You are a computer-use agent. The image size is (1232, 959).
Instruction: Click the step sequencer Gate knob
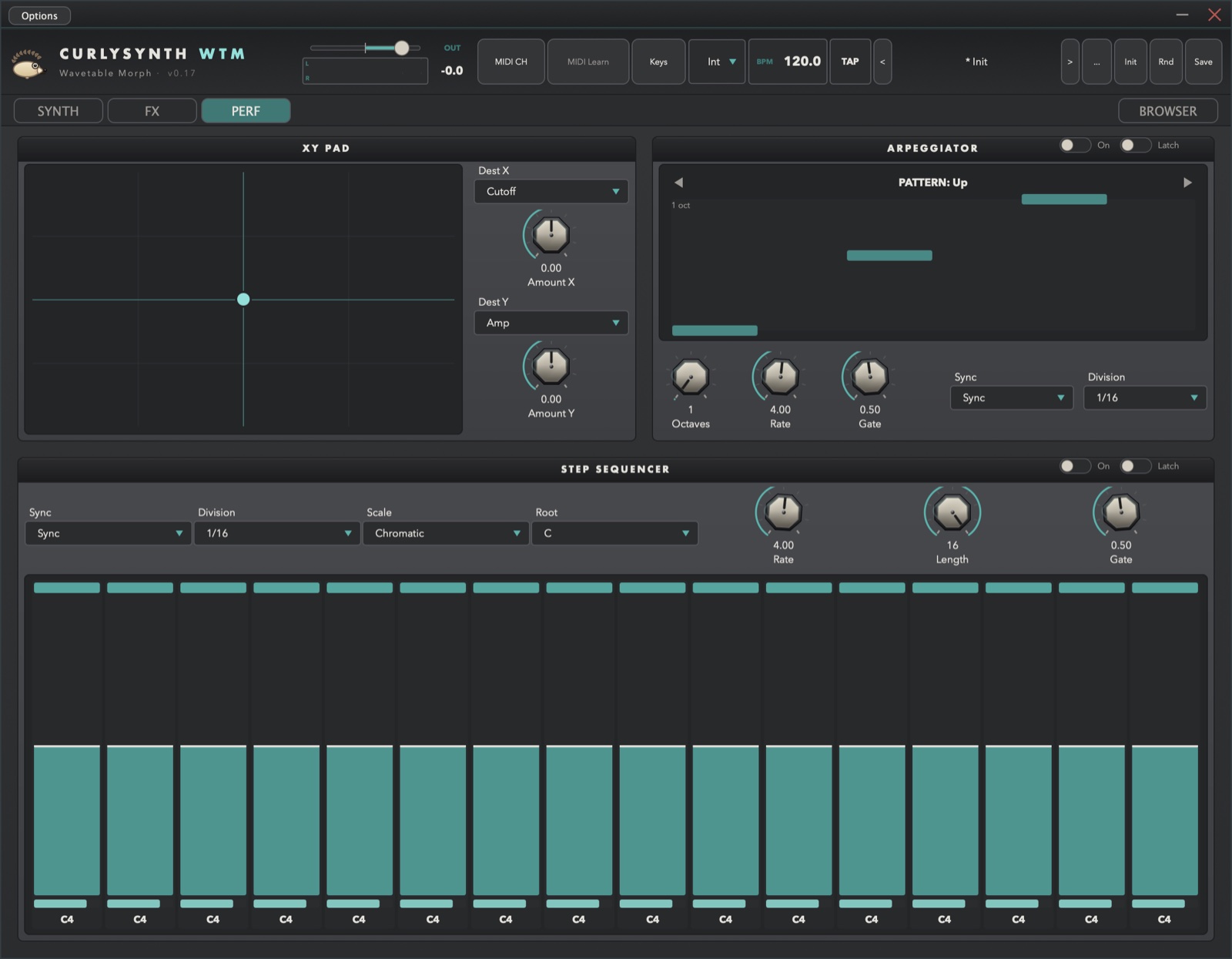pos(1120,512)
